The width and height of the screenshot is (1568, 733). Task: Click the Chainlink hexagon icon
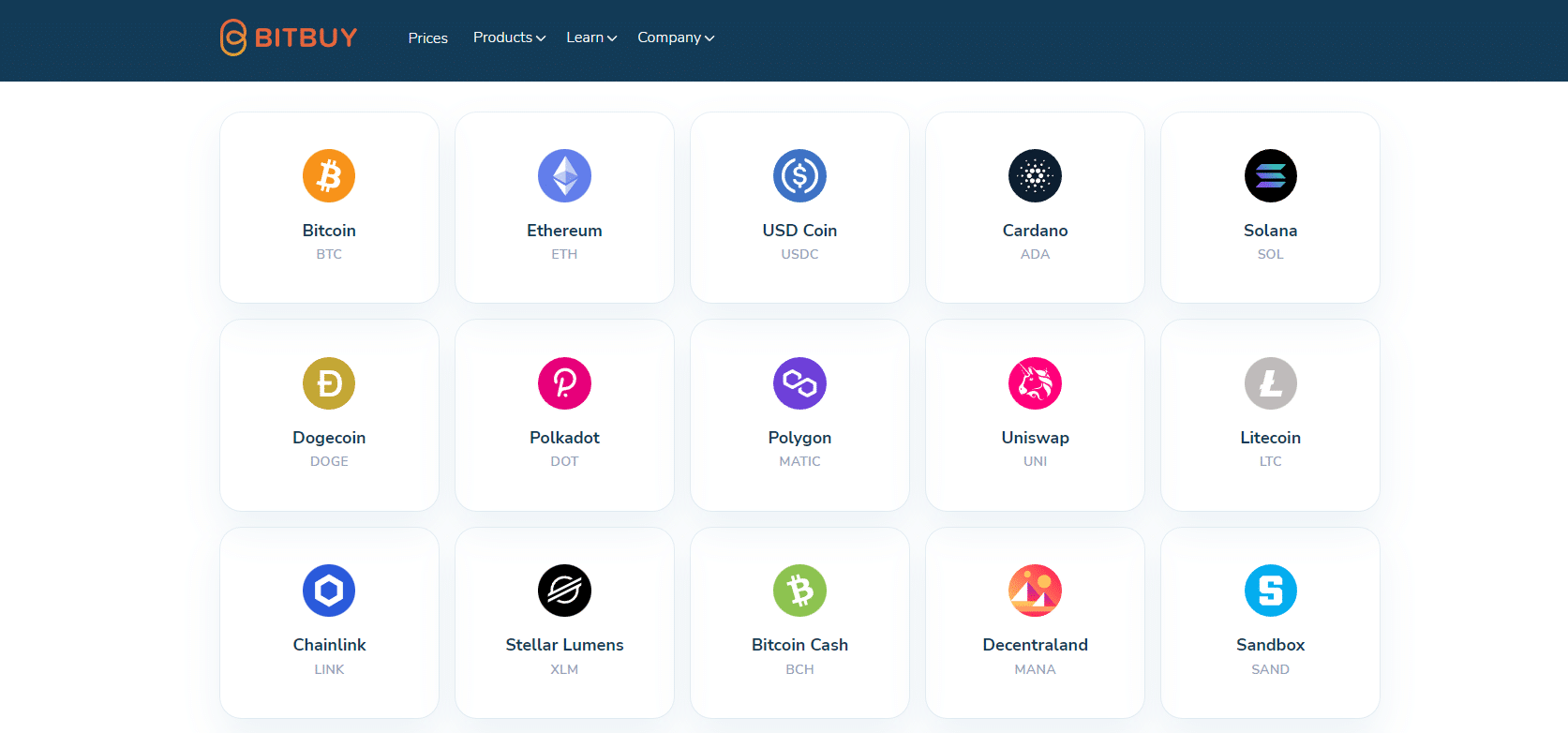point(329,591)
